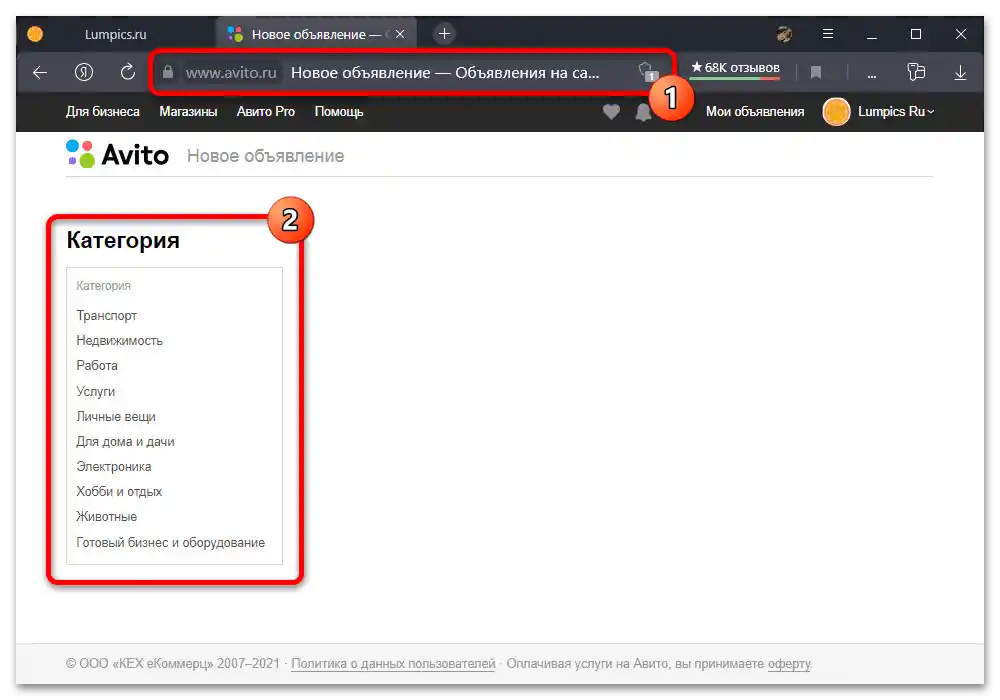Click the www.avito.ru address field

[231, 73]
